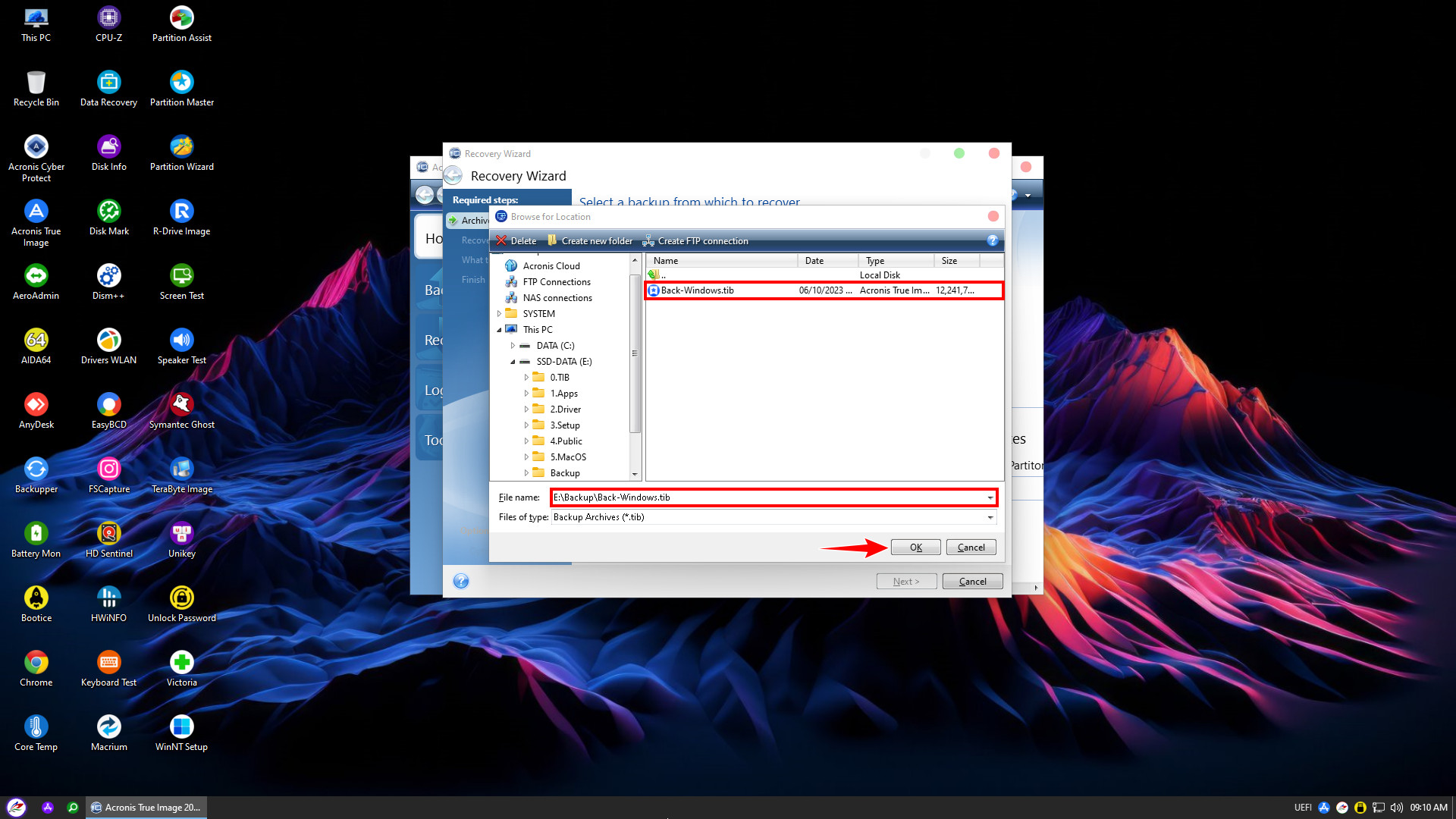Select Back-Windows.tib file in list
Viewport: 1456px width, 819px height.
click(x=697, y=290)
